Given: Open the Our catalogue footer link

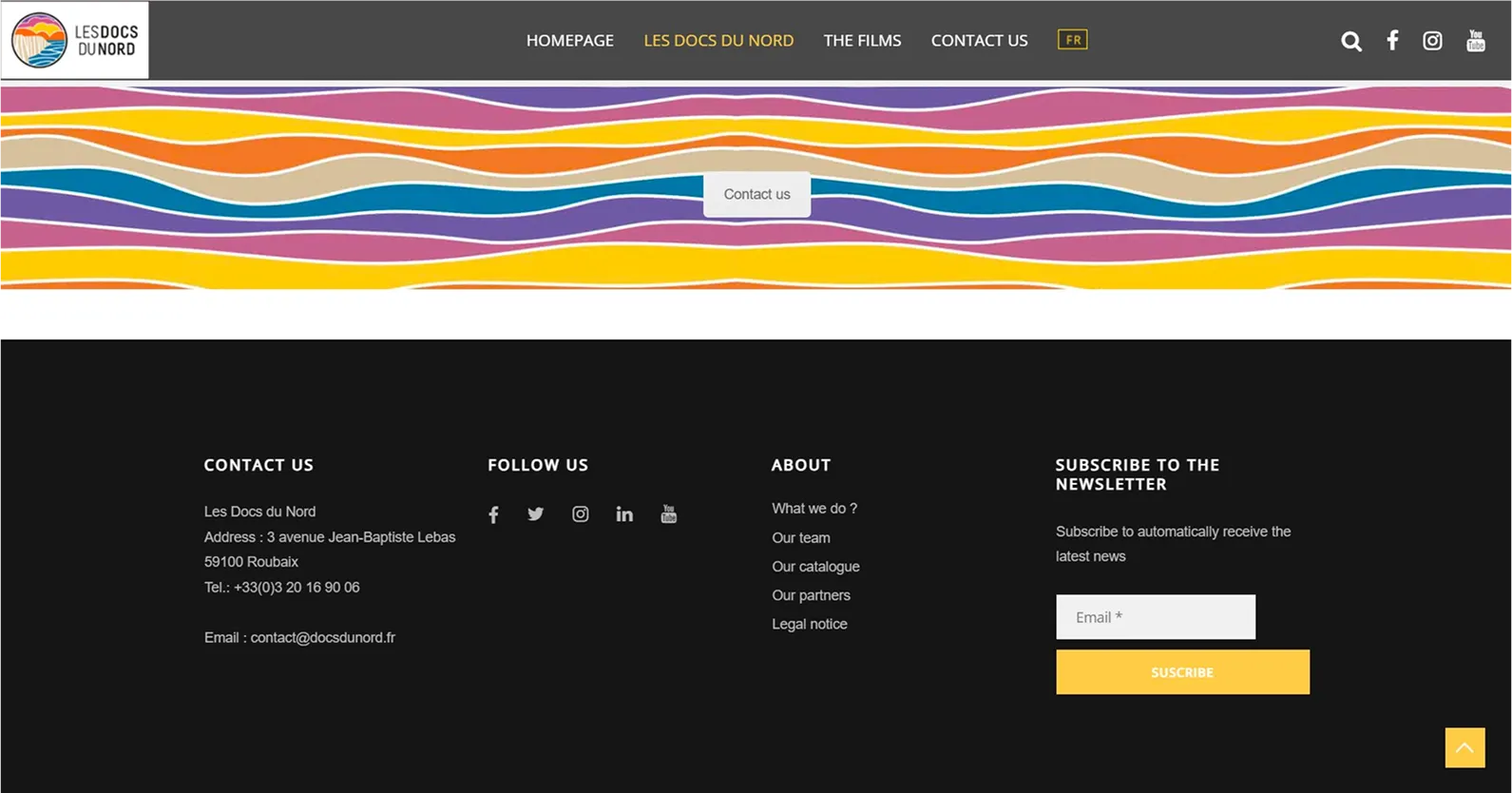Looking at the screenshot, I should (x=815, y=567).
